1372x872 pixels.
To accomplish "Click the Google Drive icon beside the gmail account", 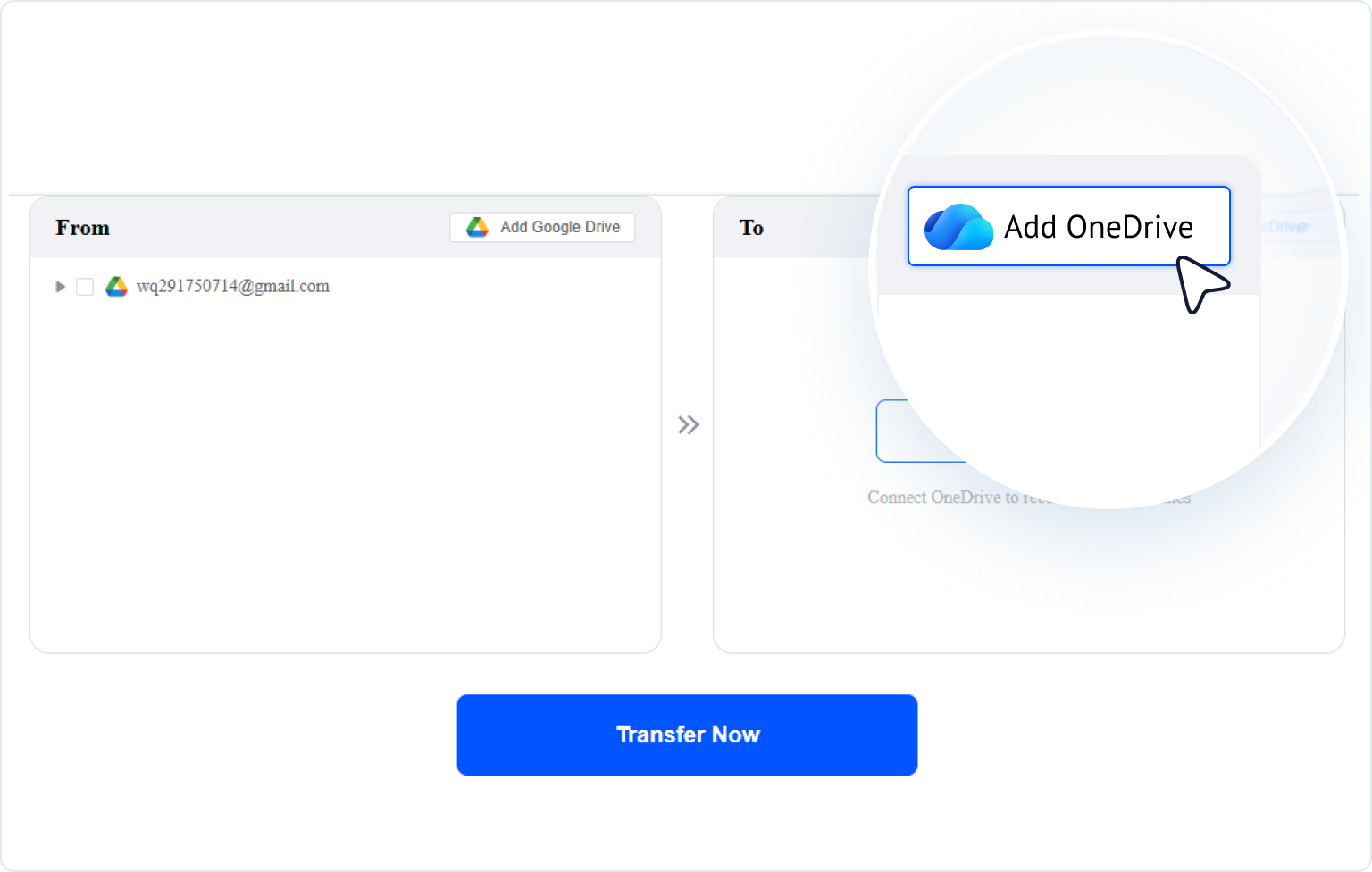I will [116, 287].
